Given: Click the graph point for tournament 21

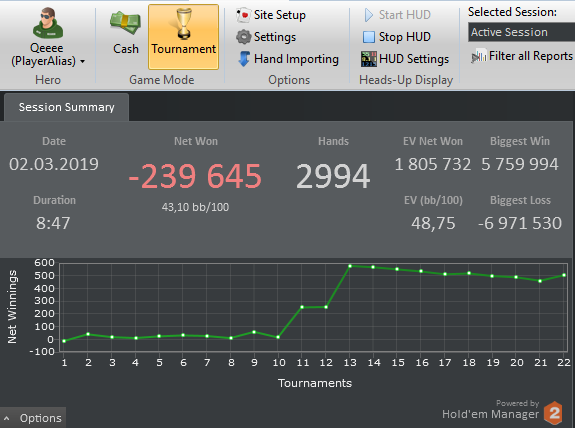Looking at the screenshot, I should click(540, 281).
